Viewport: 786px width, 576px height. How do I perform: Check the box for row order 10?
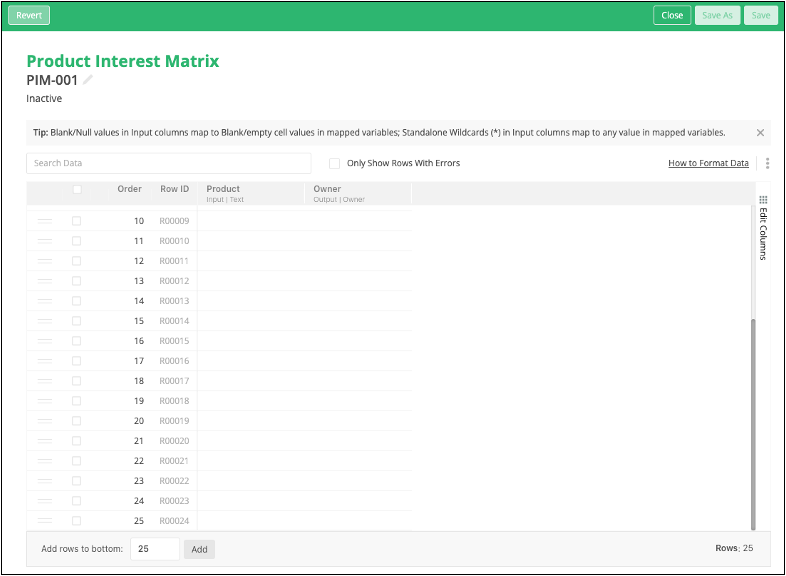[76, 221]
